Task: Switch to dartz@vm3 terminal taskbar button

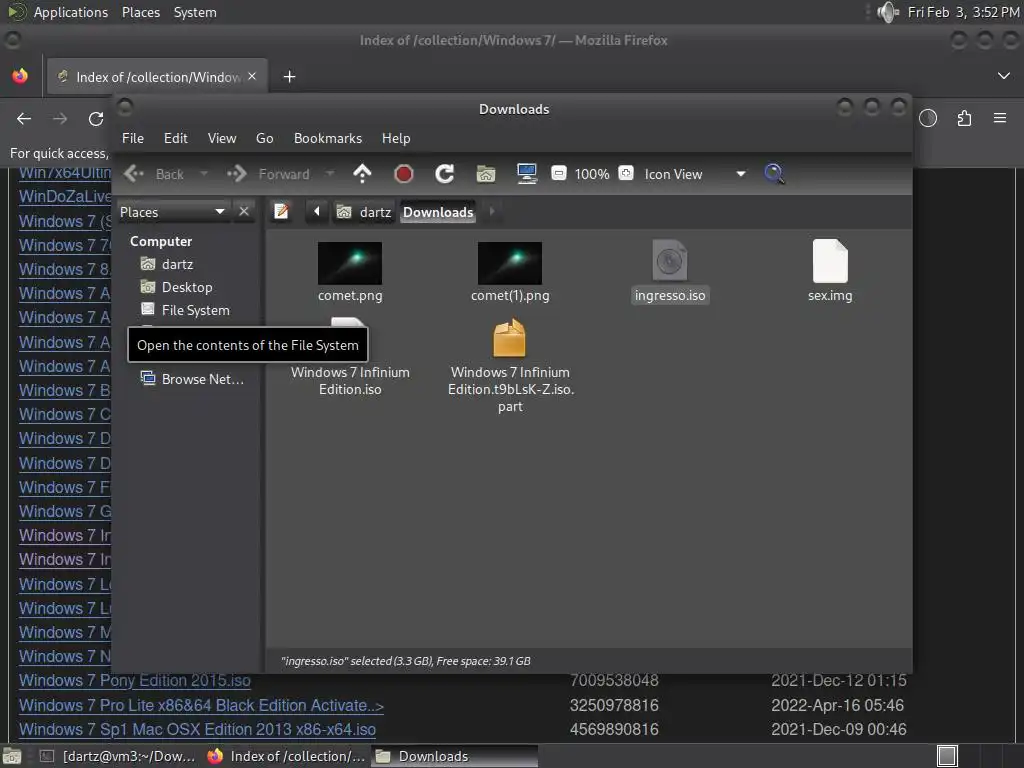Action: click(118, 756)
